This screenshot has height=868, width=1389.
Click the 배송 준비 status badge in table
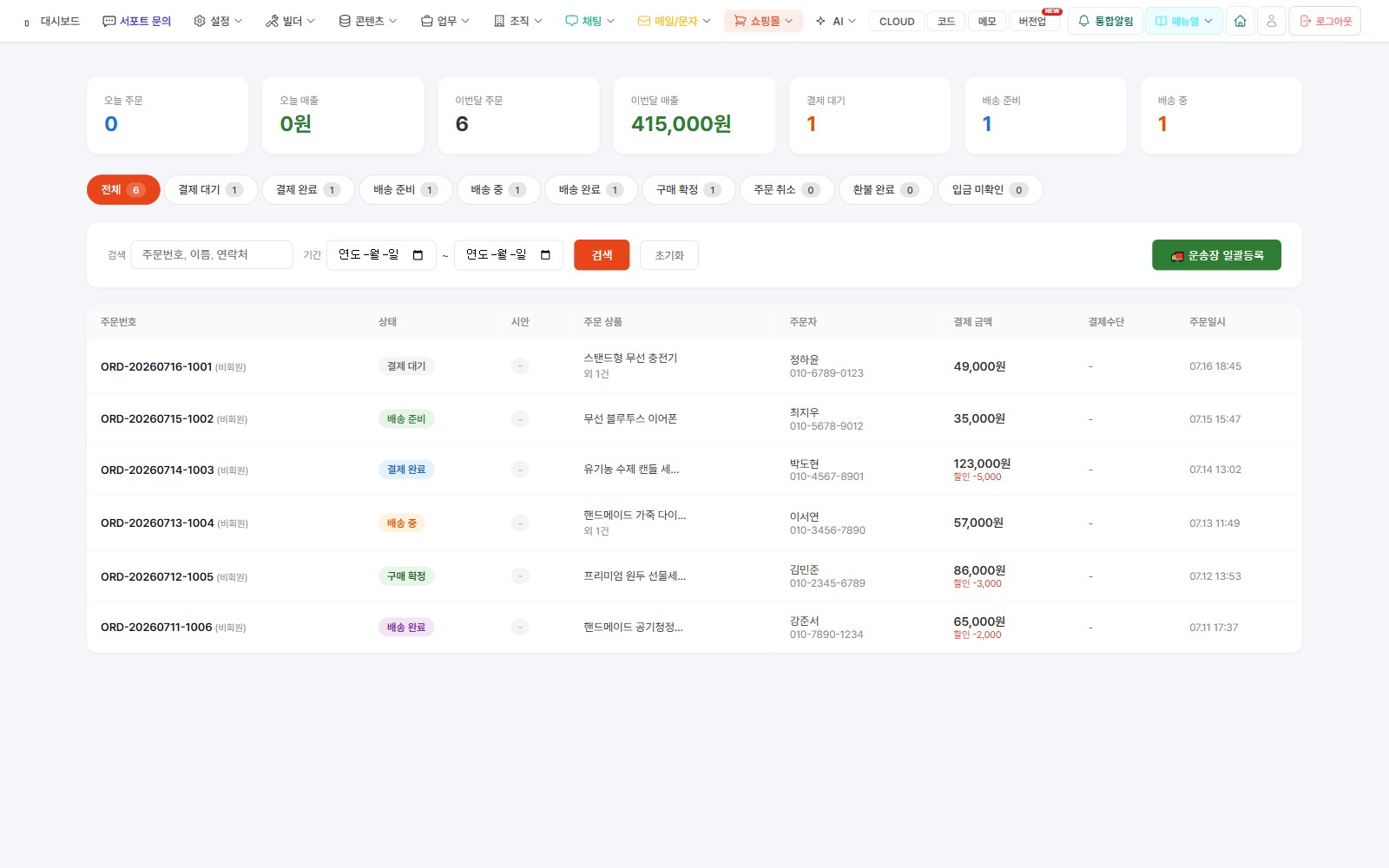(x=406, y=419)
